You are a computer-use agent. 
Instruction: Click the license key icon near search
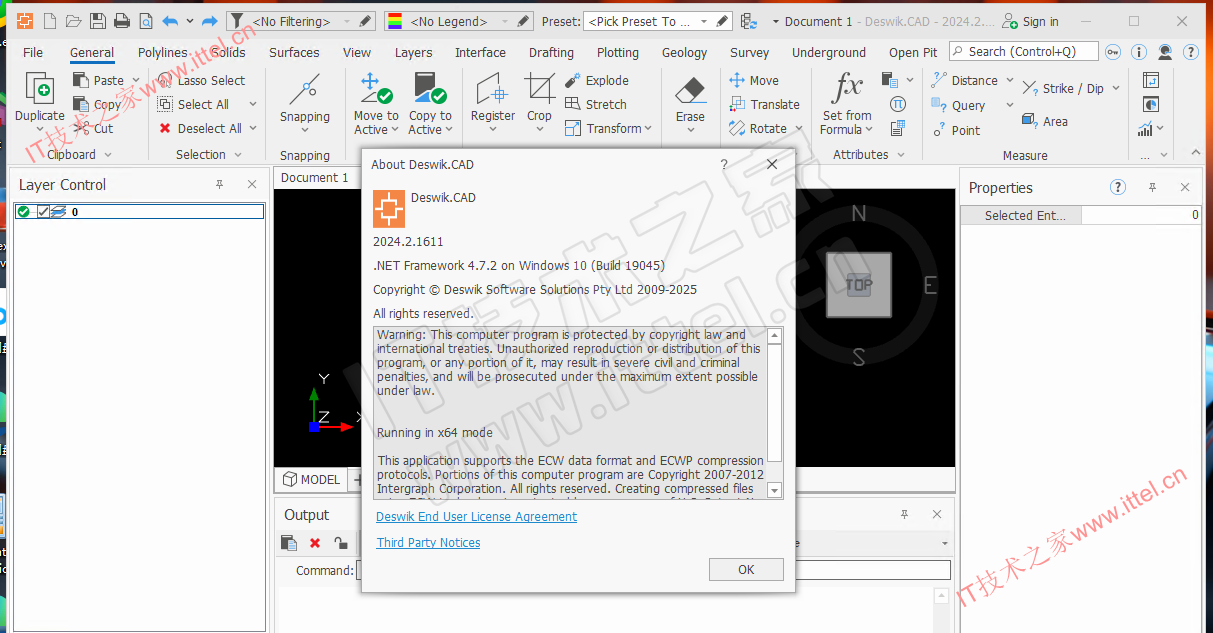(x=1114, y=52)
